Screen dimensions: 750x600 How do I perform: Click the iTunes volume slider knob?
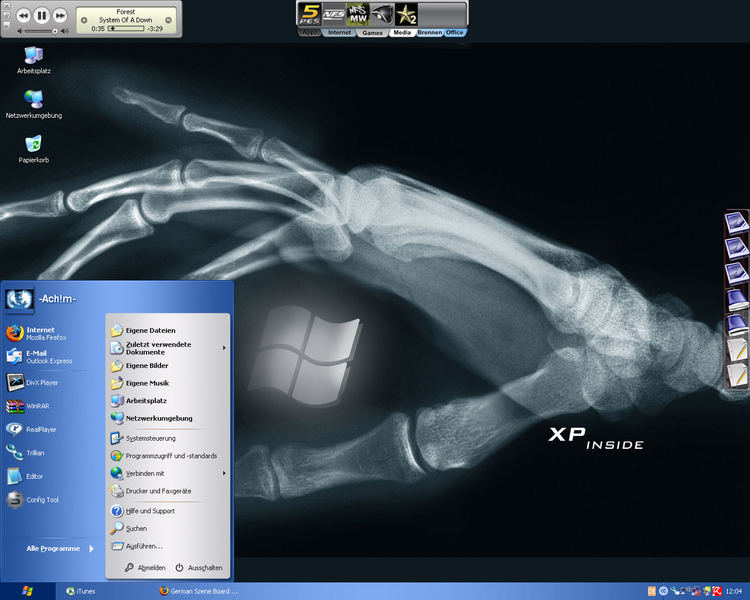click(55, 31)
